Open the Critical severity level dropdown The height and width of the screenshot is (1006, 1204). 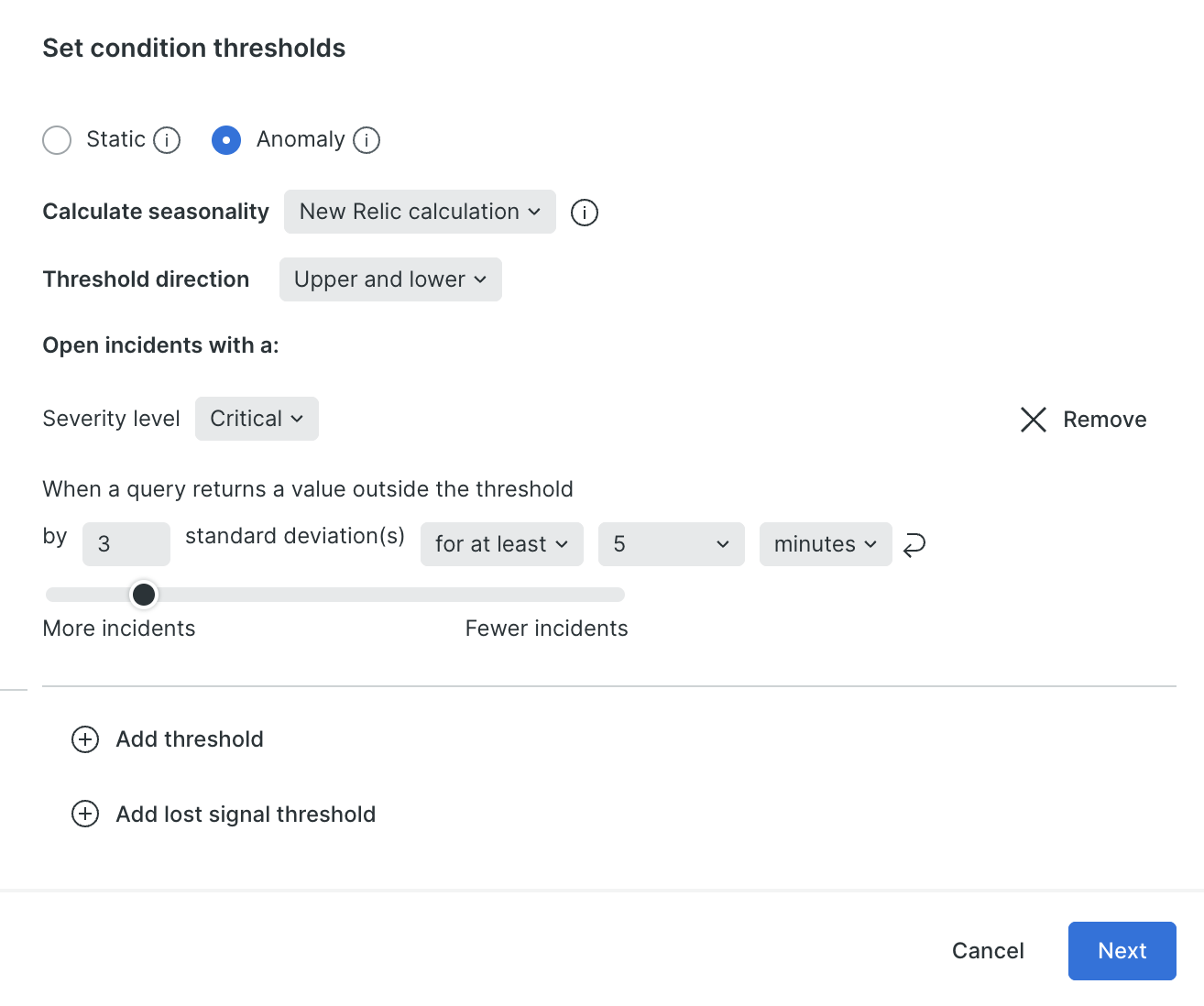point(257,419)
